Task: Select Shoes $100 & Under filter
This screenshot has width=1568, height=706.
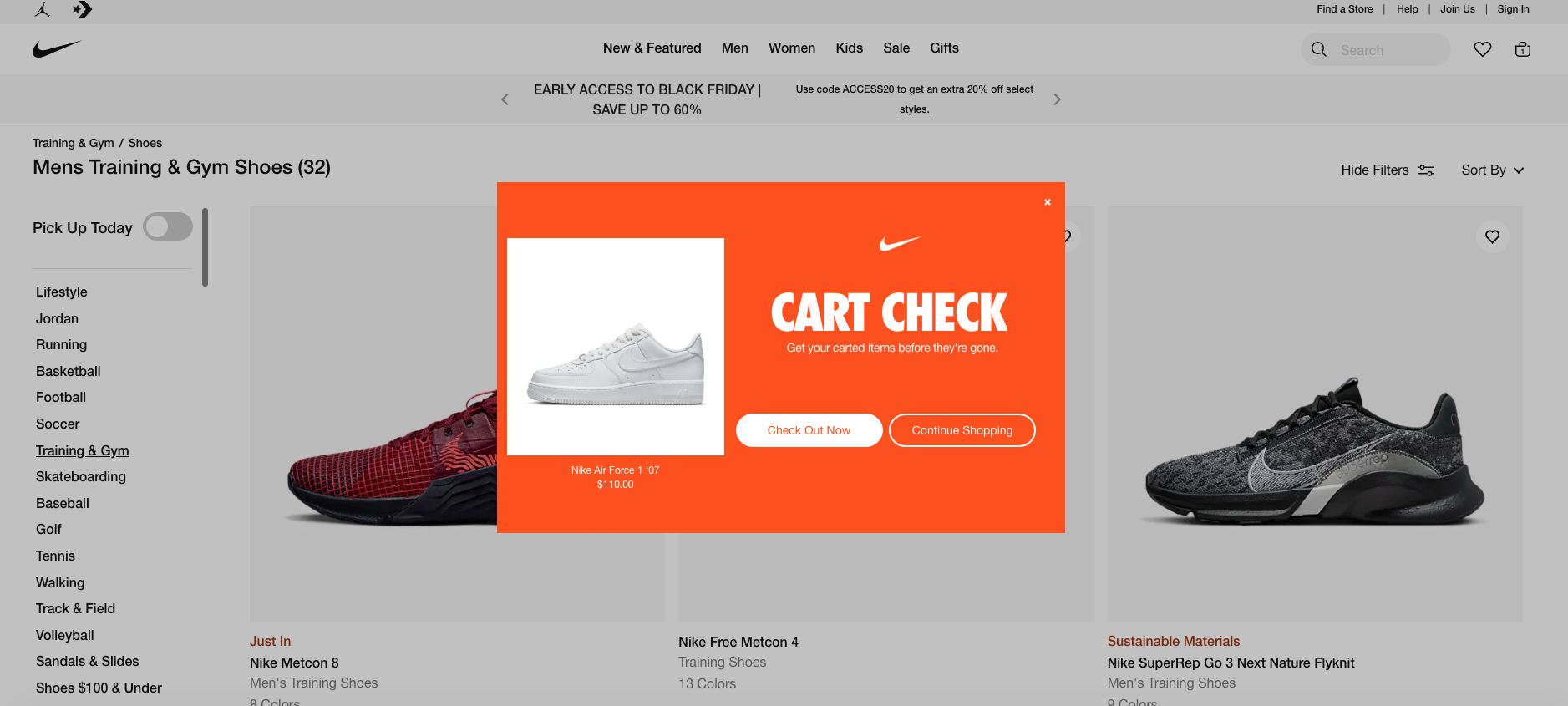Action: pos(99,688)
